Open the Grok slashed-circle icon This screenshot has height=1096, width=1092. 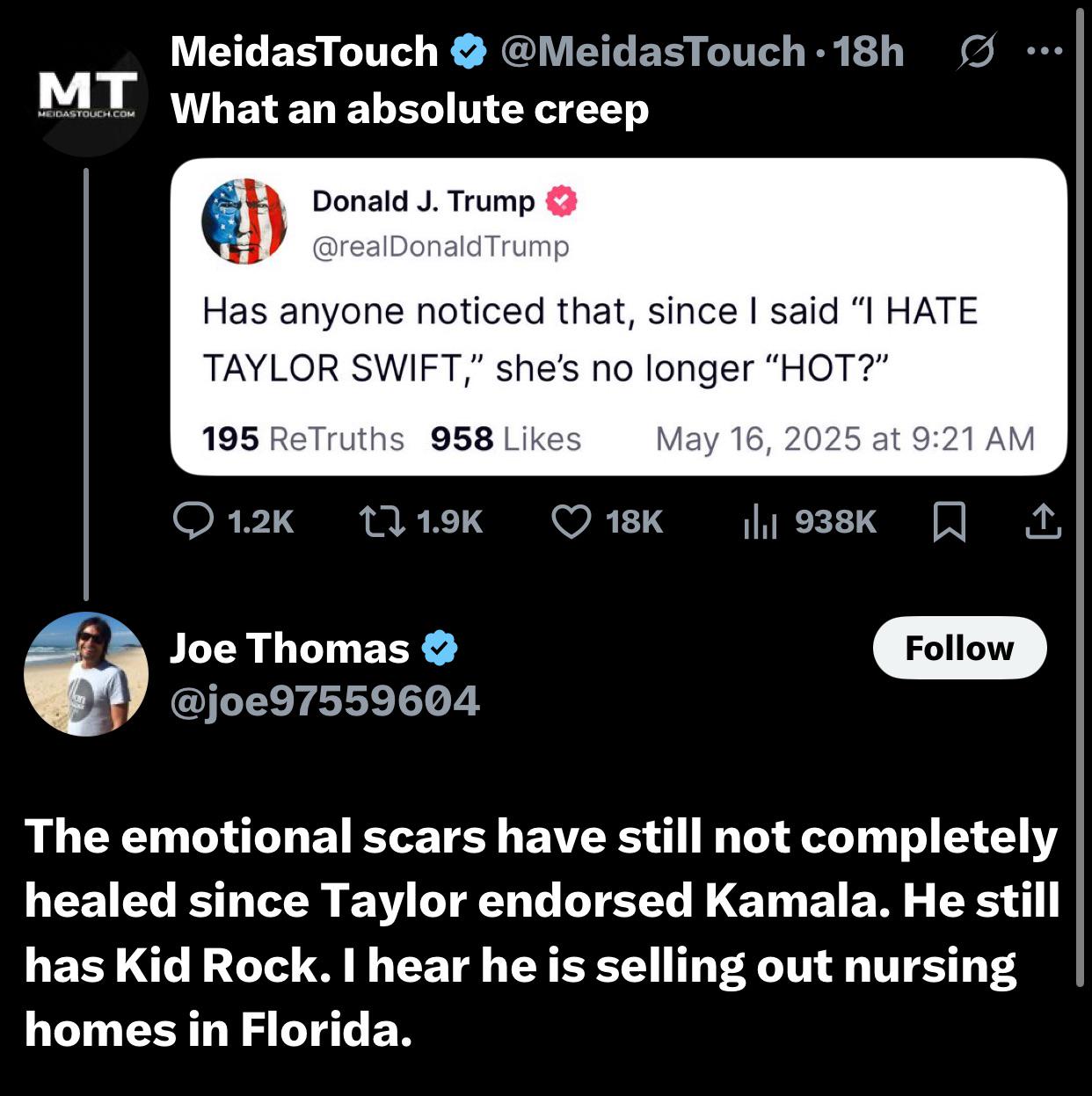(x=977, y=52)
